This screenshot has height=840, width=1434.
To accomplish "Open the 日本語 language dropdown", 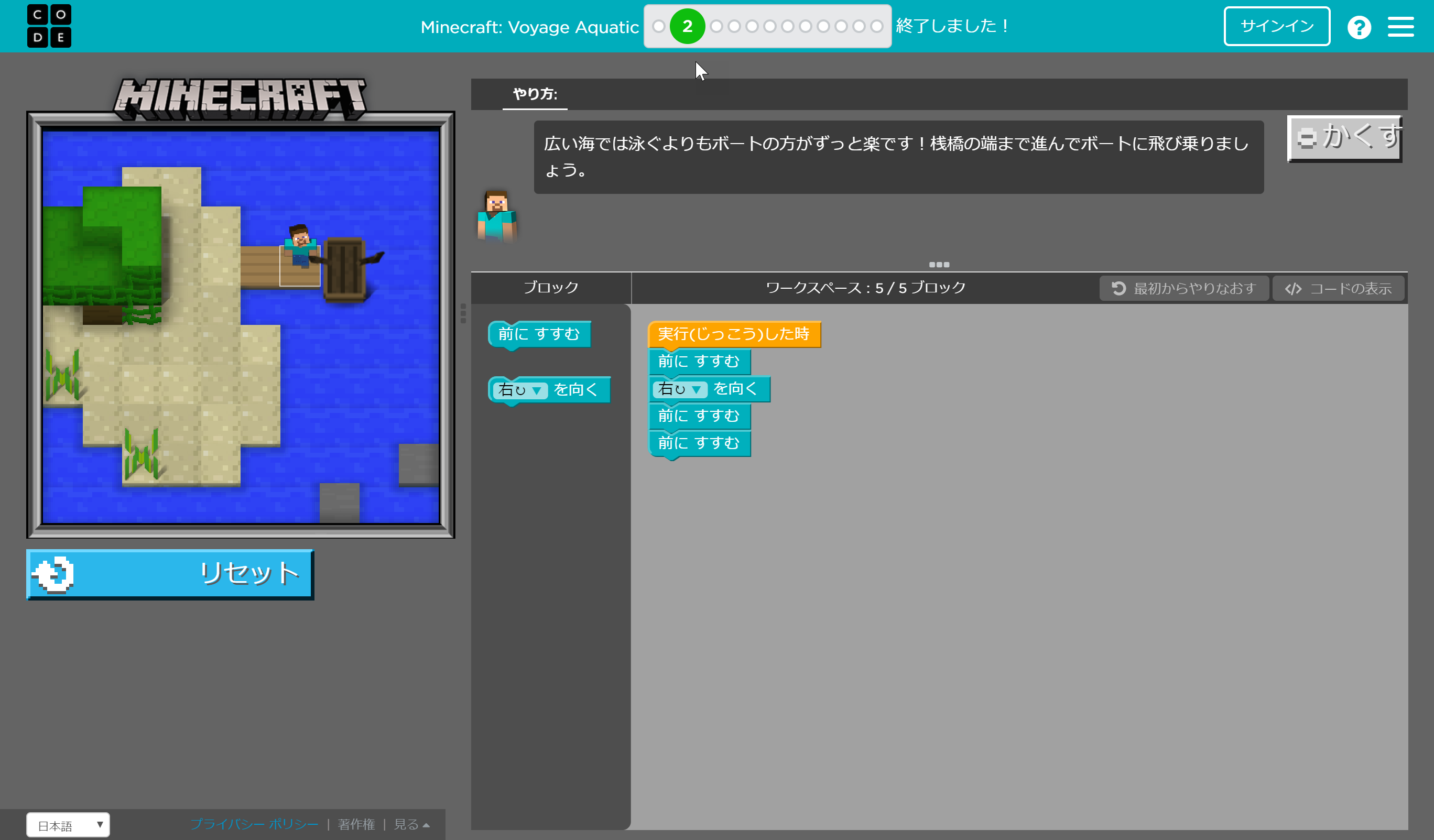I will [x=68, y=824].
